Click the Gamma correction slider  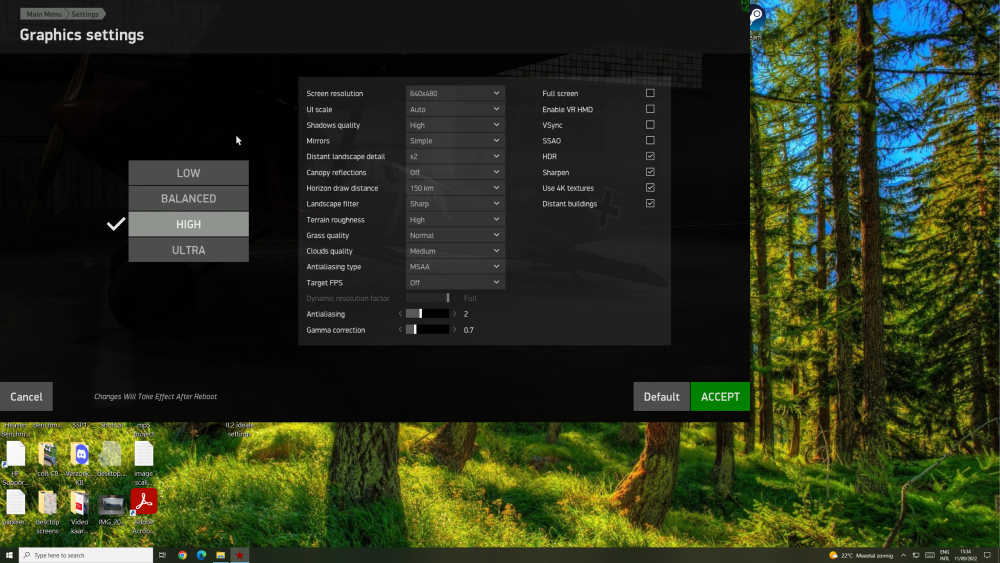pos(427,330)
